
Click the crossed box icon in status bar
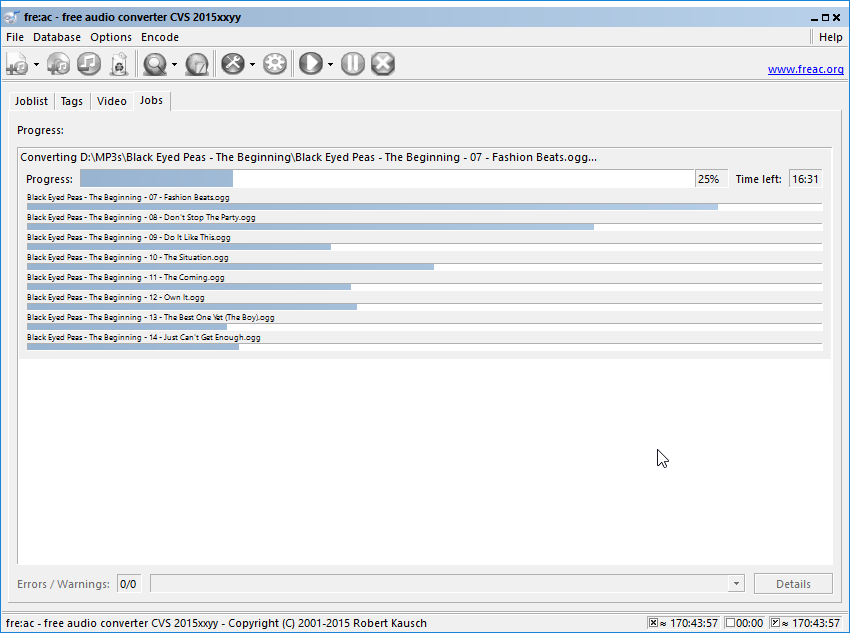(x=653, y=623)
